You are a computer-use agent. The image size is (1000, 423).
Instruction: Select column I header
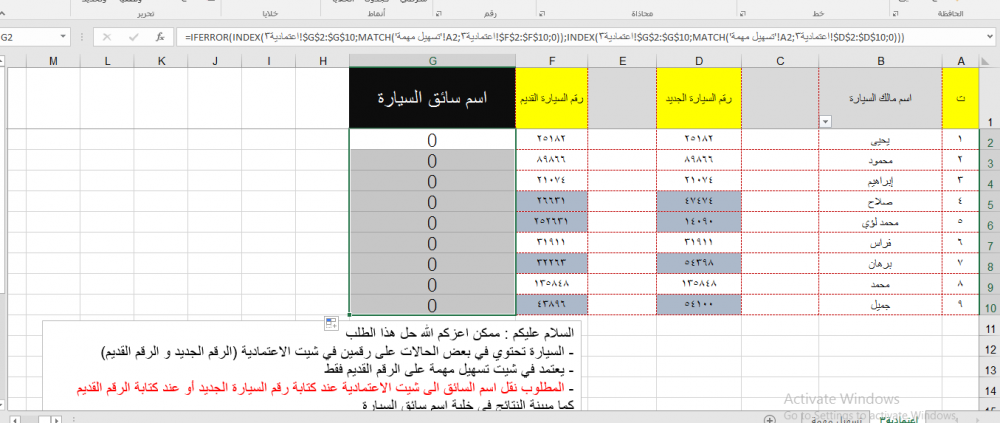click(268, 61)
